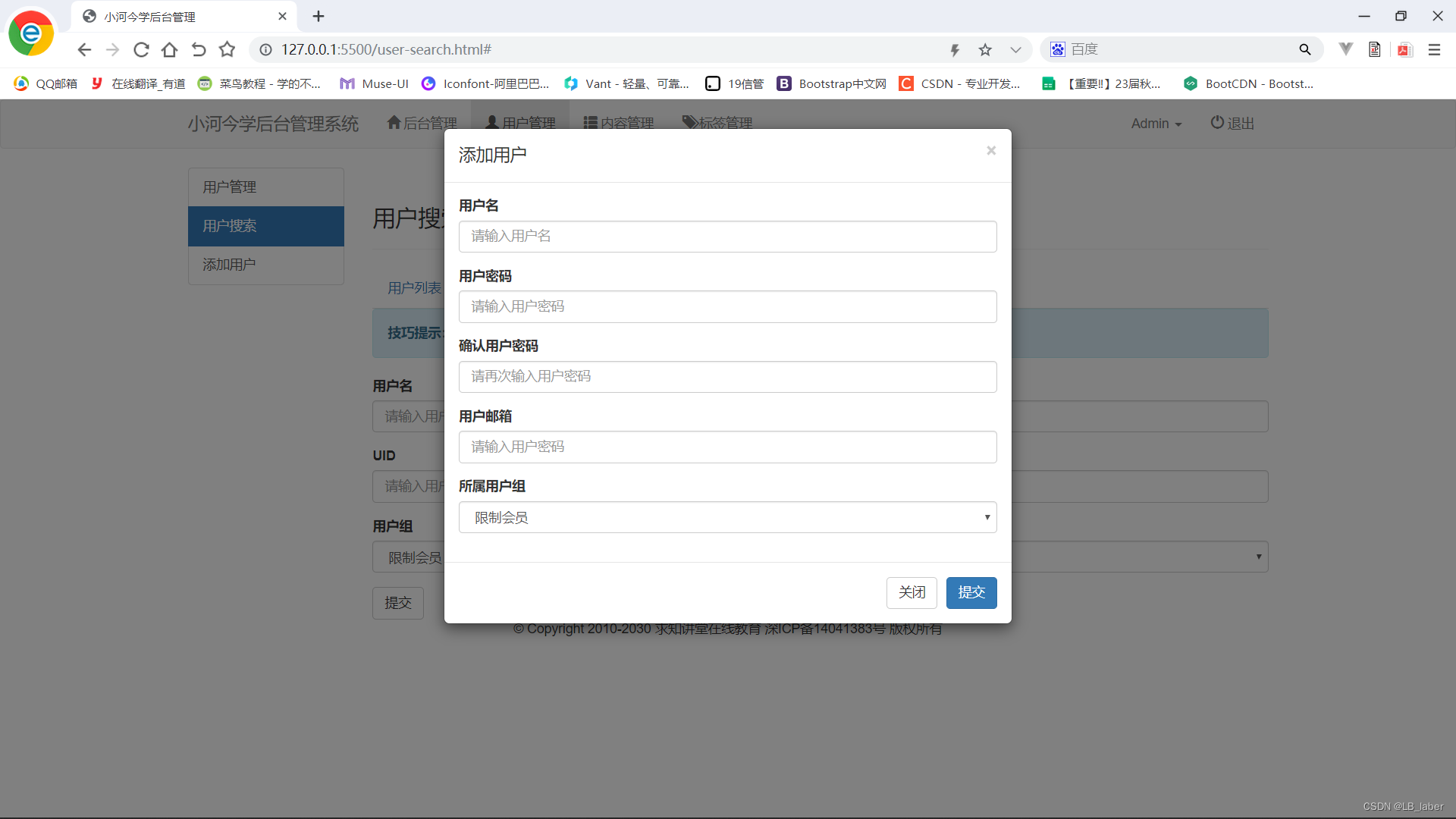This screenshot has height=819, width=1456.
Task: Open 标签管理 nav item
Action: 717,123
